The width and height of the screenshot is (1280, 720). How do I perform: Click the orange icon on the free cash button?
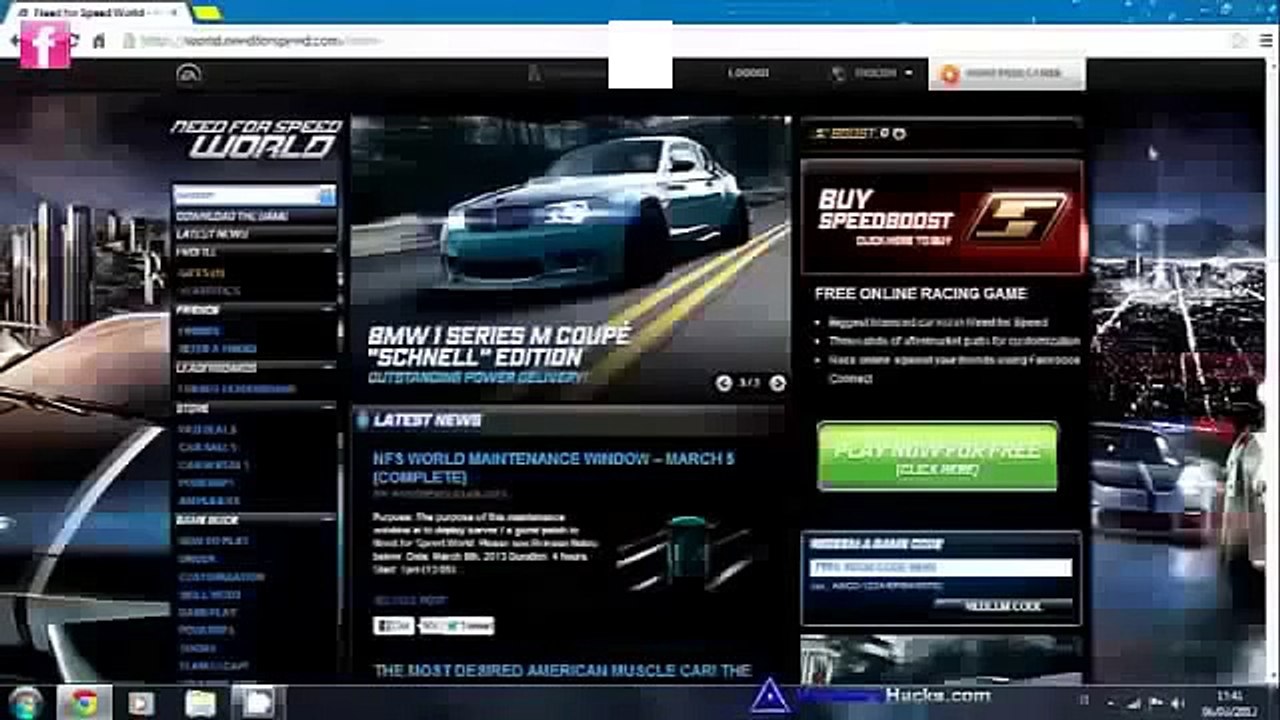950,74
